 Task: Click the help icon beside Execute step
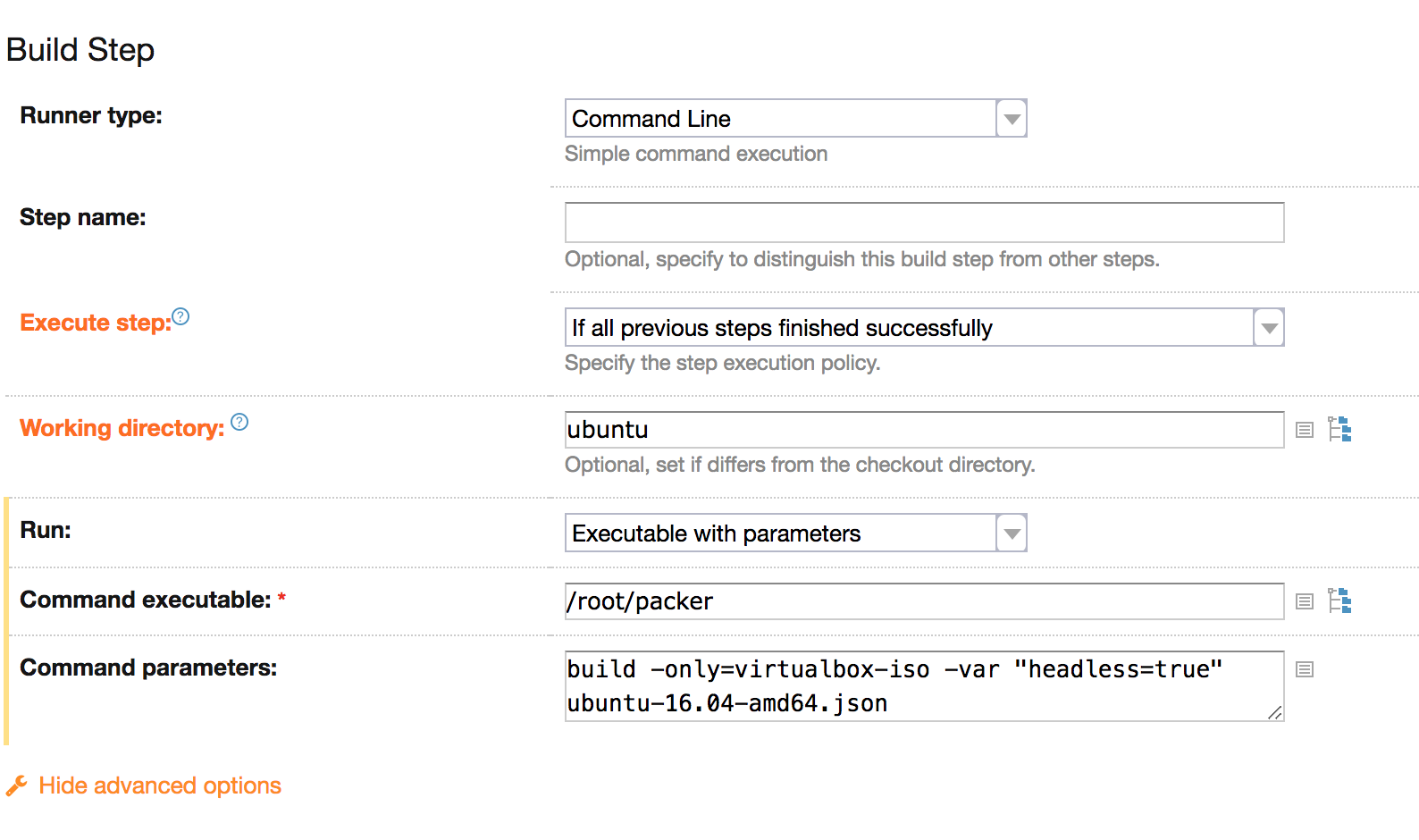coord(181,316)
